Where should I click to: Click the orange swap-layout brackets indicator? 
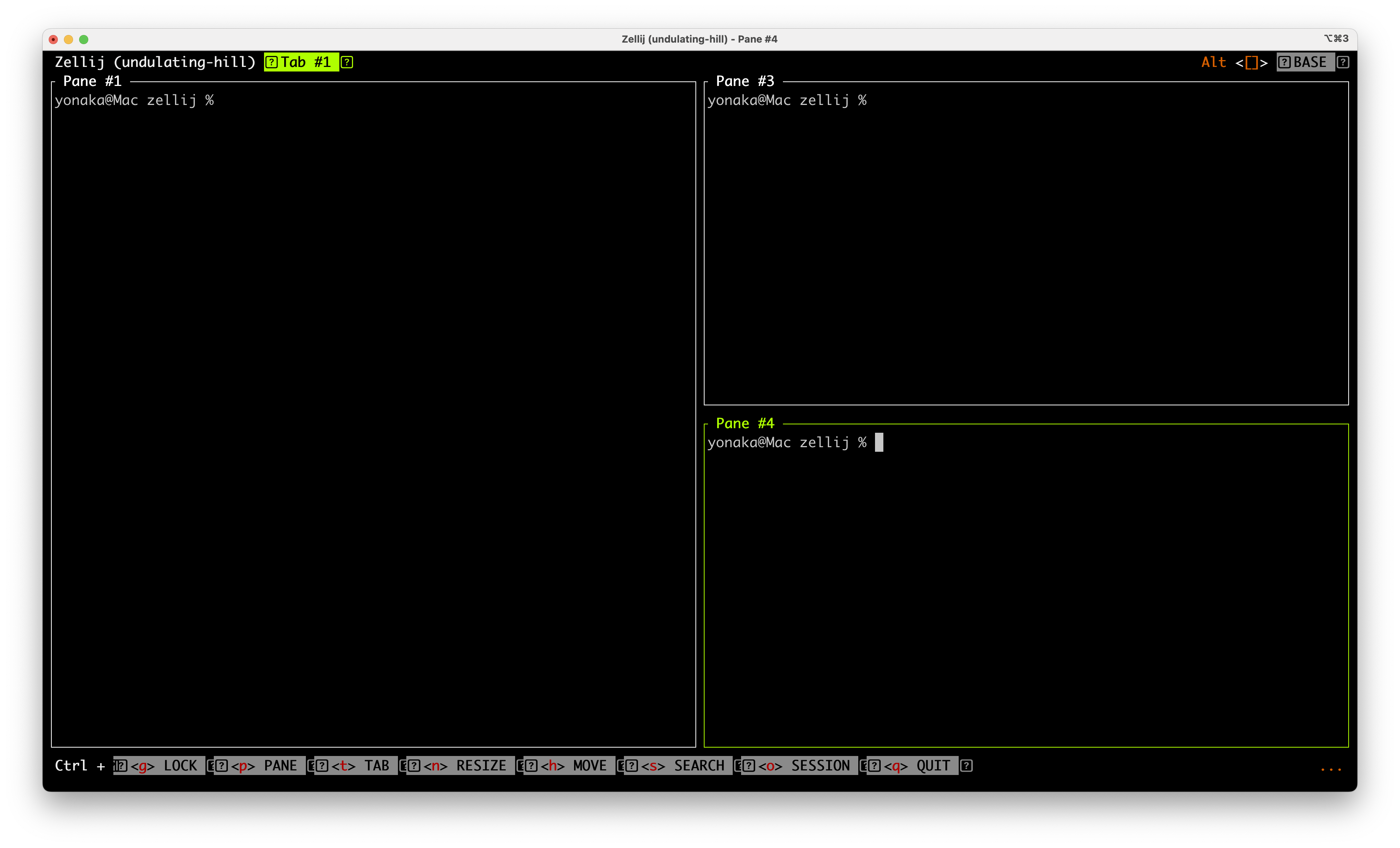[1252, 62]
